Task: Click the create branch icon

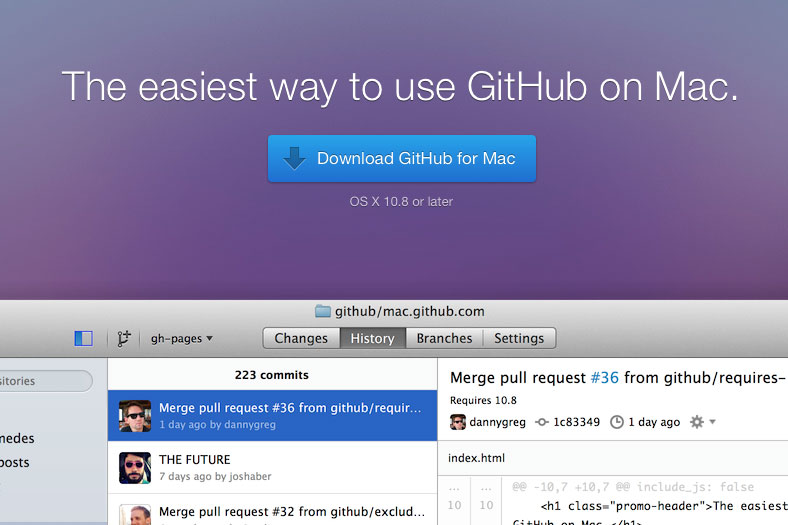Action: [124, 339]
